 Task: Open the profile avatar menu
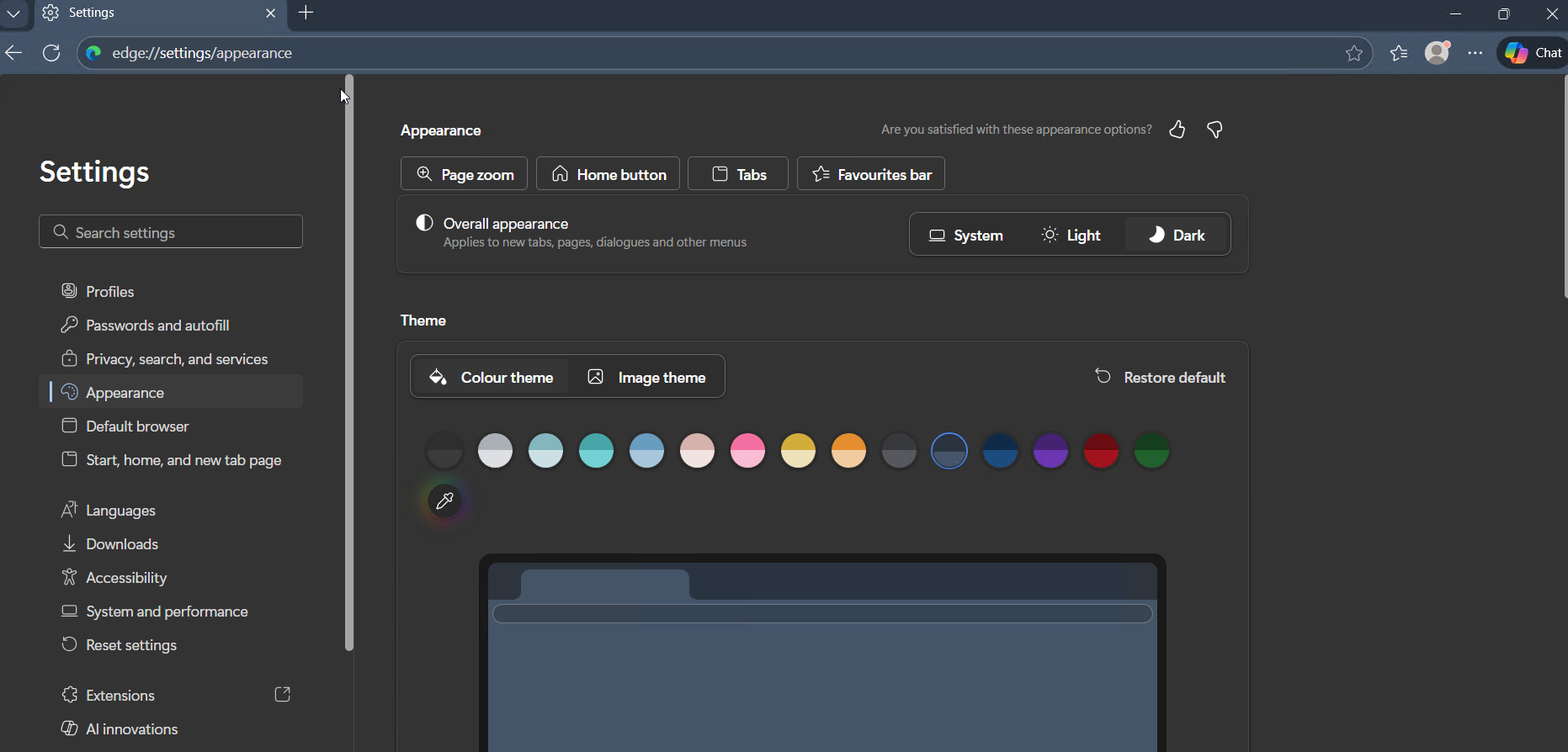point(1438,53)
